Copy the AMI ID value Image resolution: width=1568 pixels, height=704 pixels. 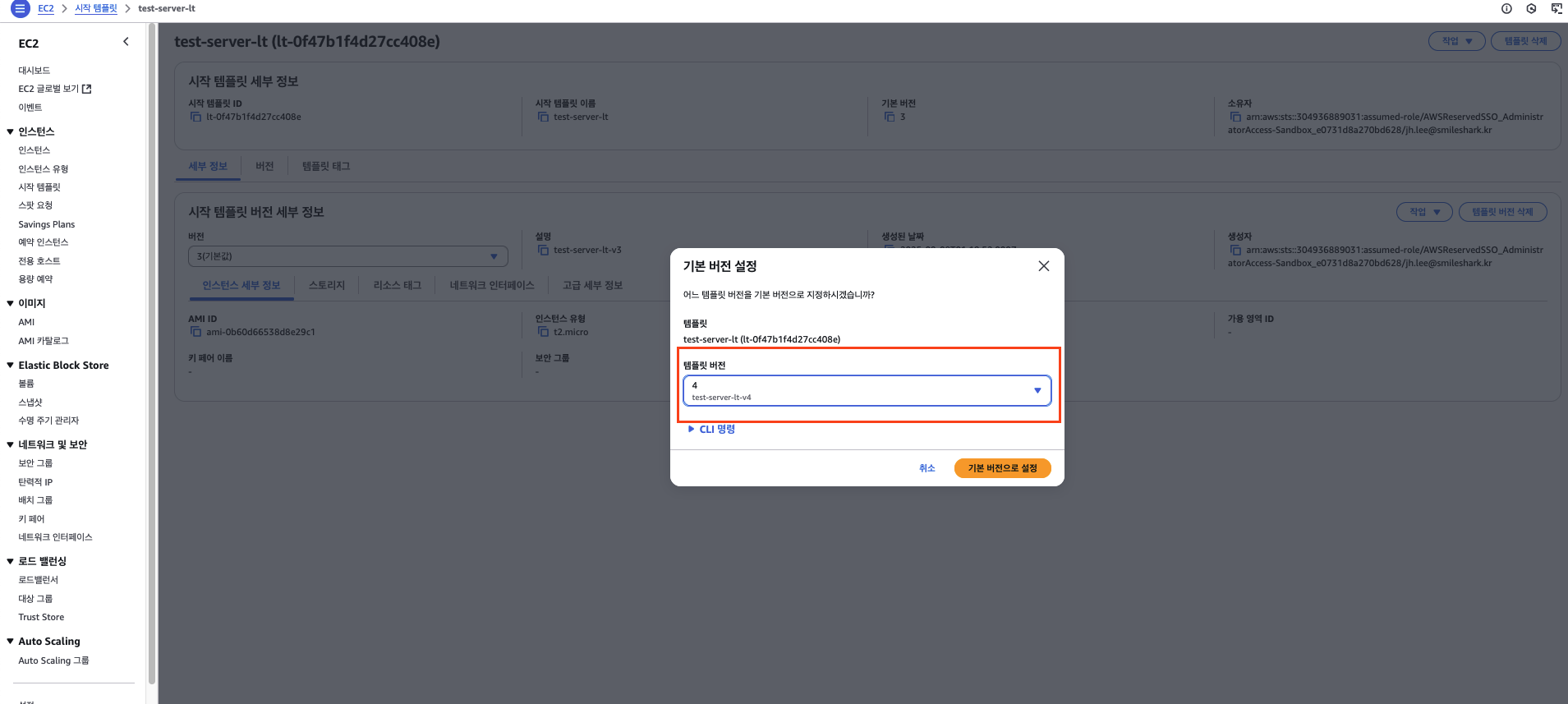point(195,332)
